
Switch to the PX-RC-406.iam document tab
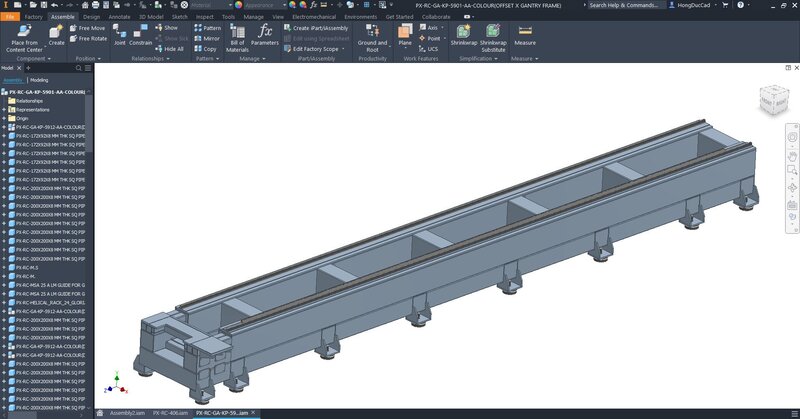tap(171, 412)
